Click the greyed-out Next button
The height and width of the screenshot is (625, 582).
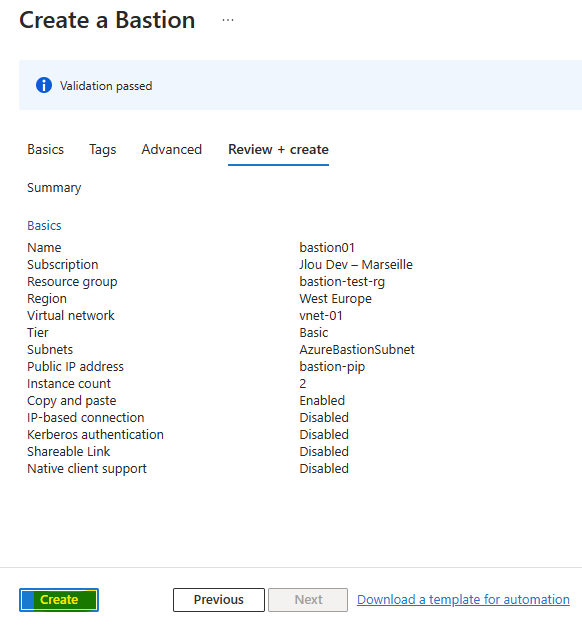pos(308,599)
